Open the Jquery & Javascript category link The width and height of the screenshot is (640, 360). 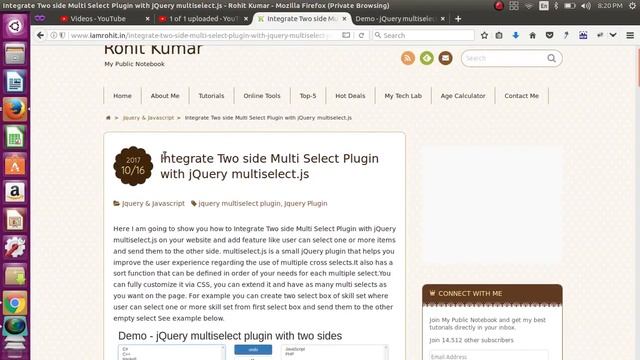[153, 203]
